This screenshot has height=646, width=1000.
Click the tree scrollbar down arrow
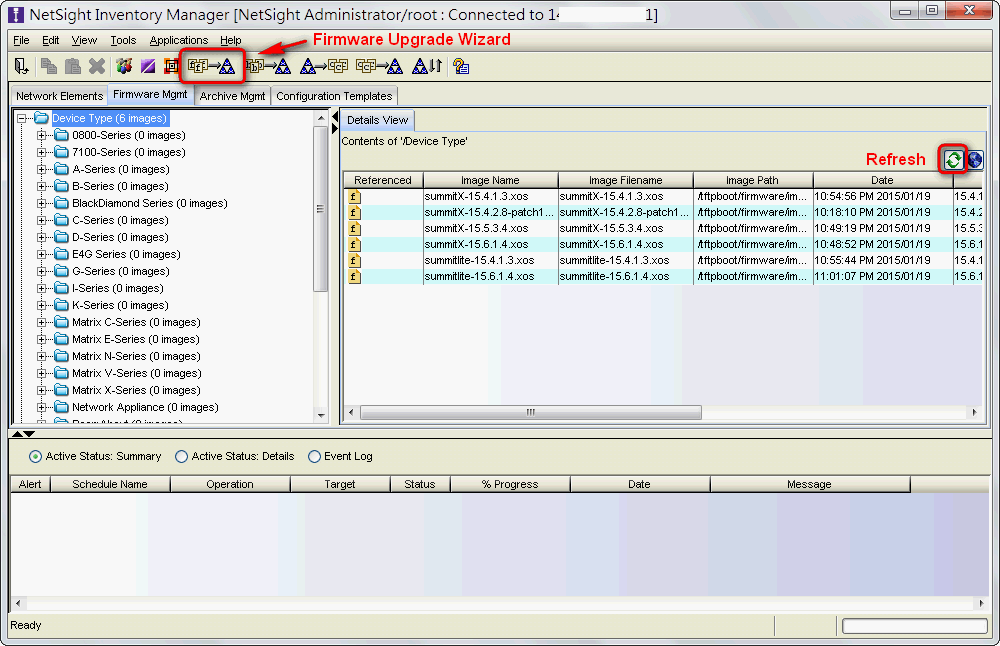(321, 415)
